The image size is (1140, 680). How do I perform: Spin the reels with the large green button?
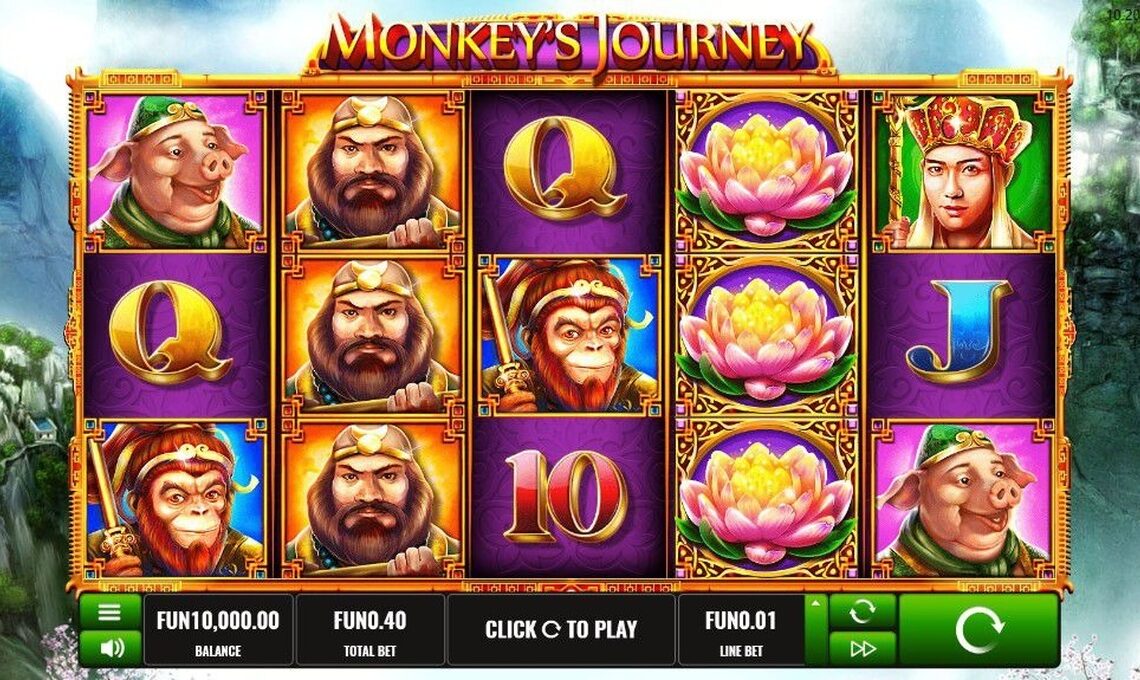(979, 629)
